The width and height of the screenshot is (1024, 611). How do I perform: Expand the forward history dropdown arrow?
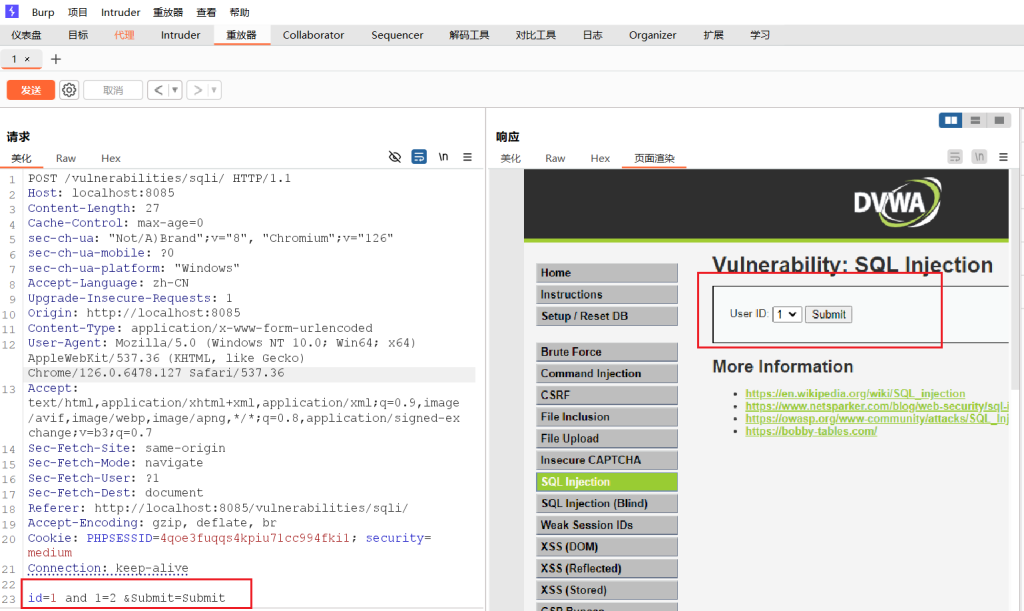point(215,90)
